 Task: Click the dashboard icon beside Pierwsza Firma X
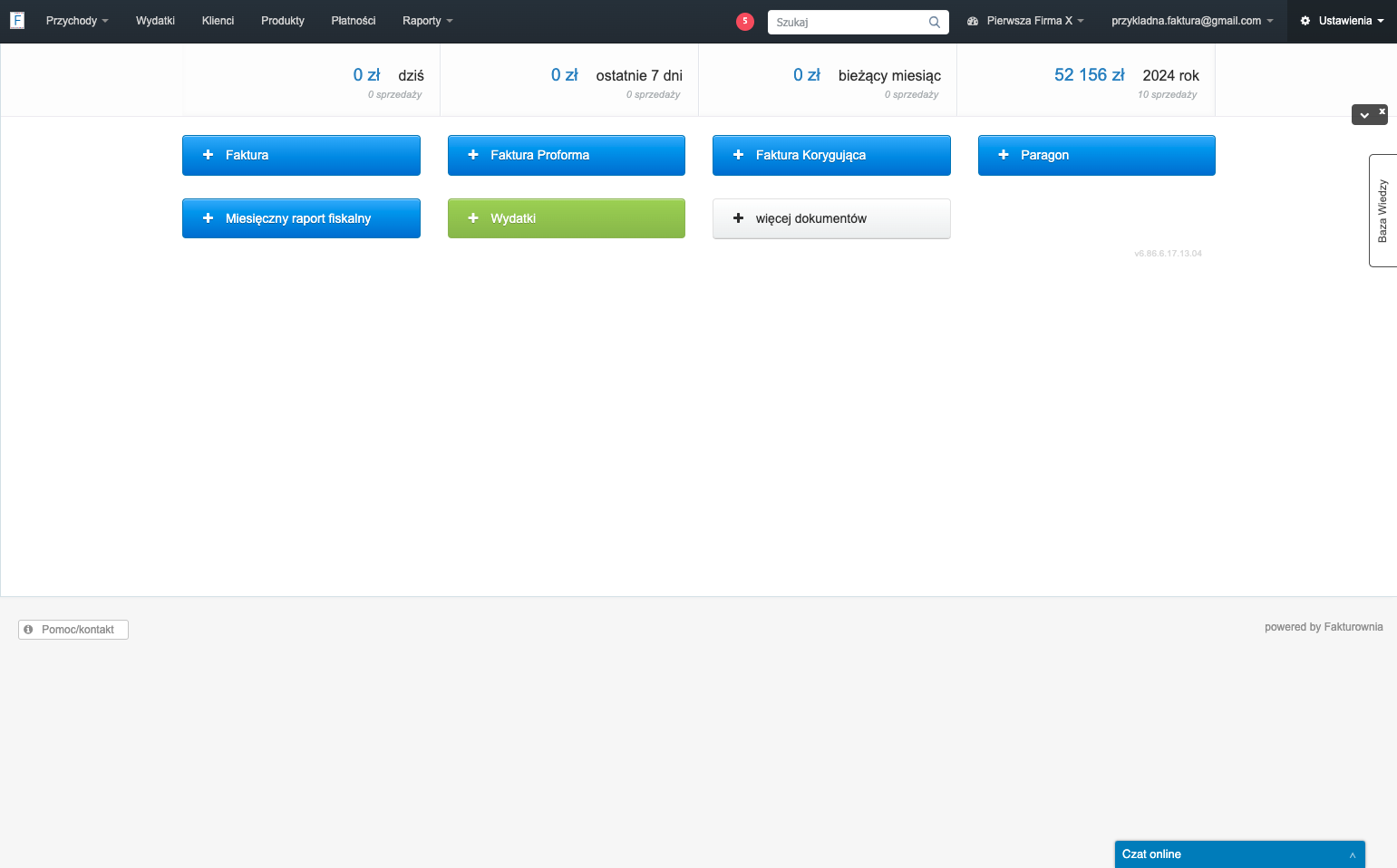pos(973,21)
